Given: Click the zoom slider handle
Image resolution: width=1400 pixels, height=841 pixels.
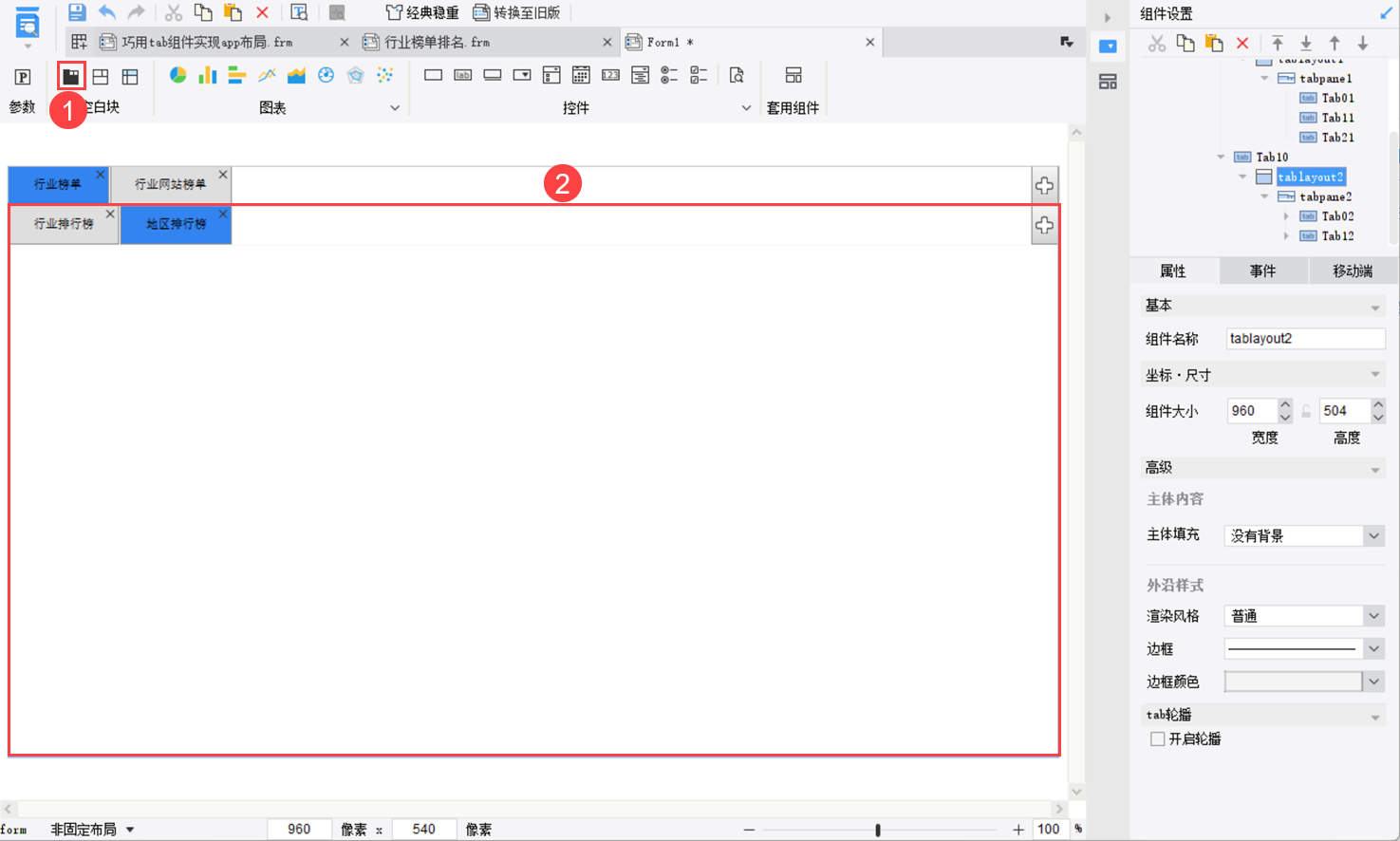Looking at the screenshot, I should click(878, 830).
